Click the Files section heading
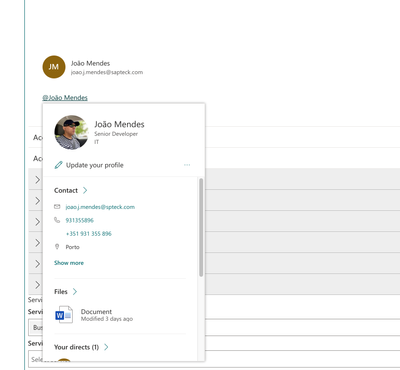Image resolution: width=400 pixels, height=370 pixels. pos(61,292)
